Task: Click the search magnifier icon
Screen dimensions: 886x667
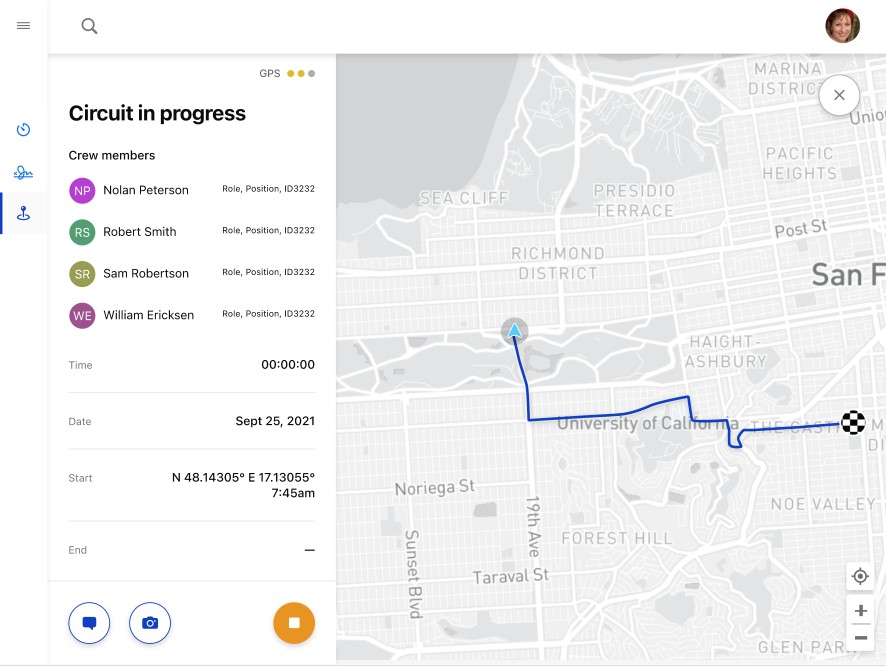Action: (x=89, y=26)
